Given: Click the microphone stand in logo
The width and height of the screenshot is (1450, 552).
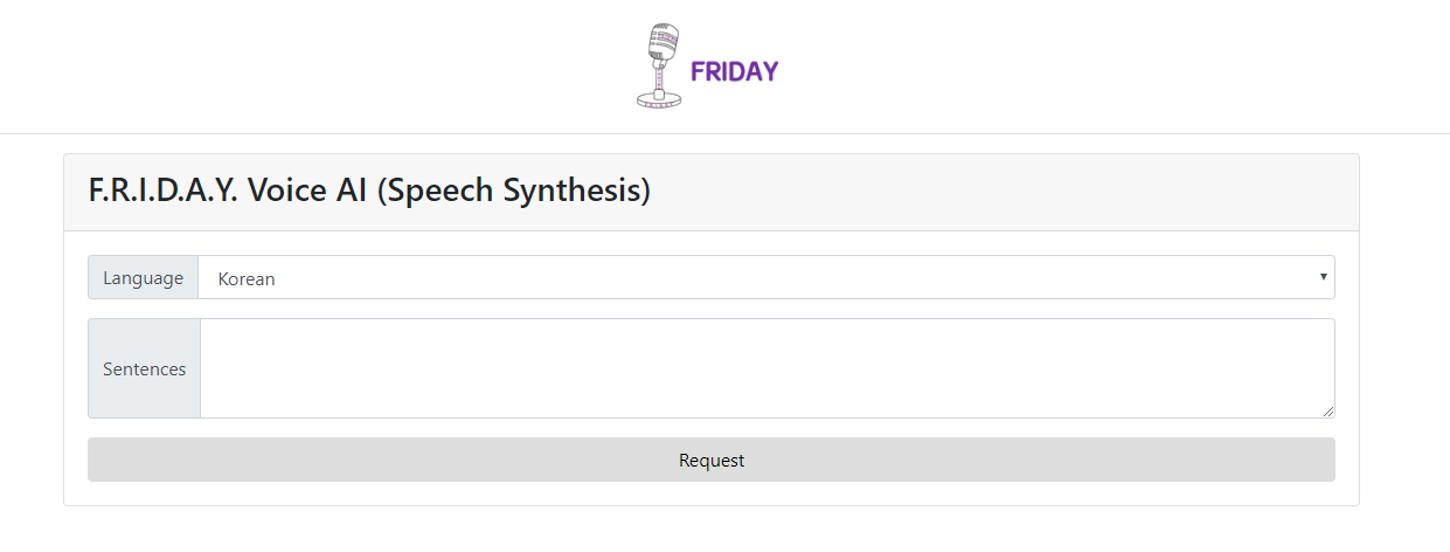Looking at the screenshot, I should [659, 76].
